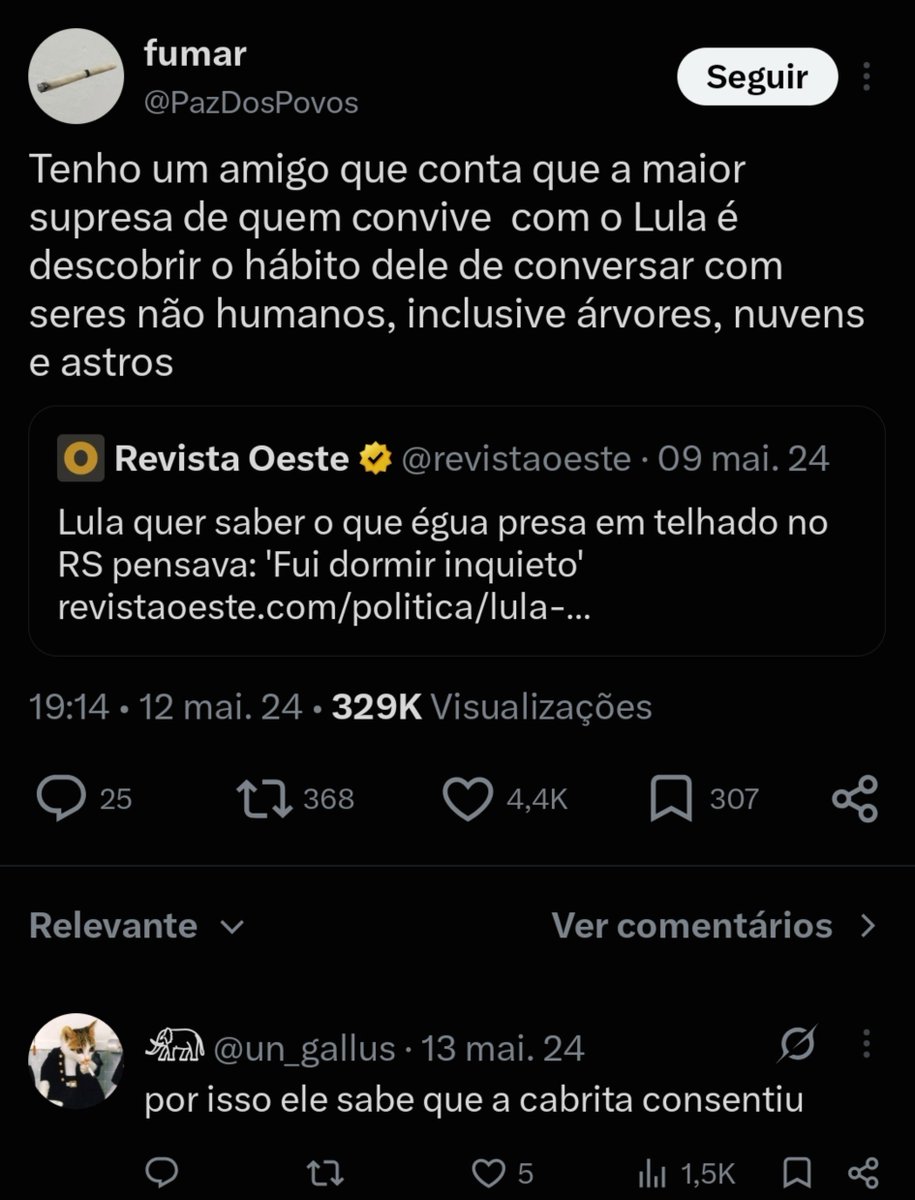The width and height of the screenshot is (915, 1200).
Task: Repost the tweet with 368 reposts
Action: click(x=263, y=798)
